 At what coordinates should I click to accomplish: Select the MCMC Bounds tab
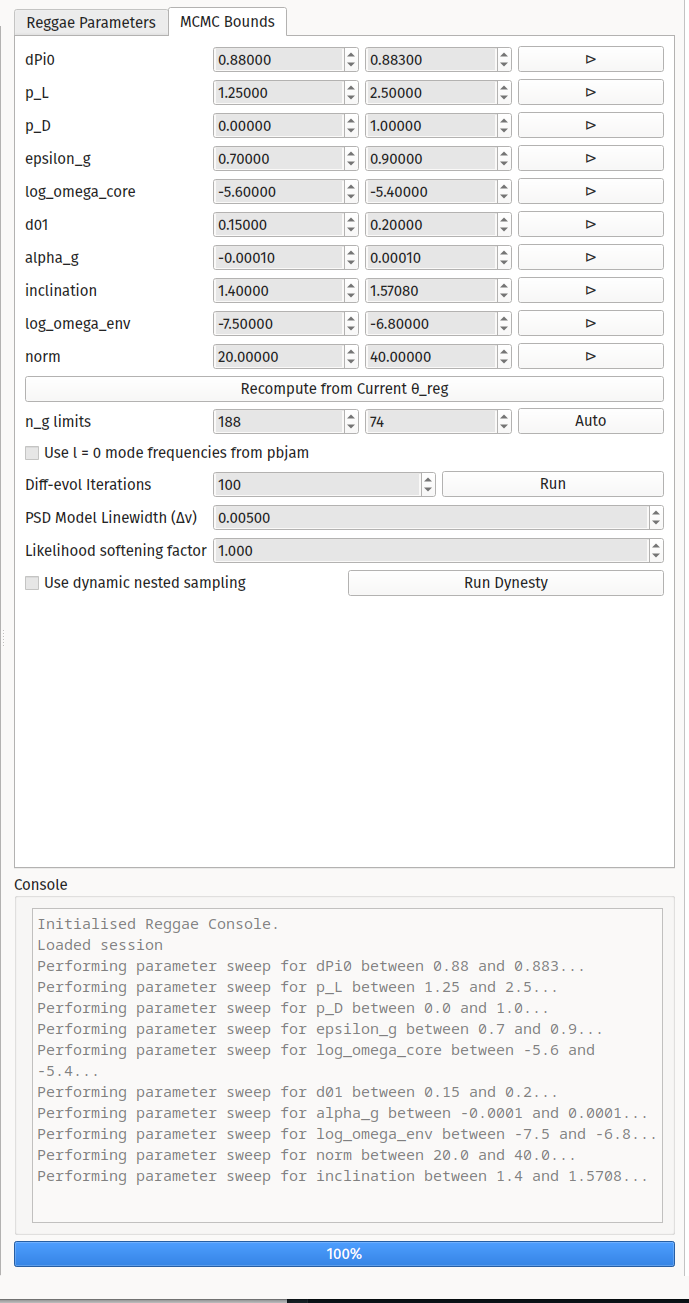point(227,21)
